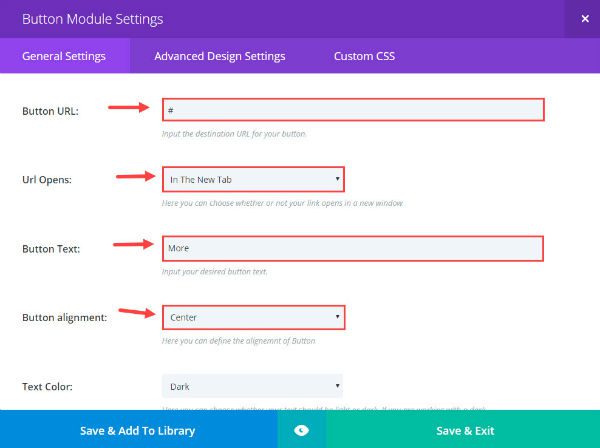This screenshot has width=600, height=448.
Task: Open the Button alignment dropdown
Action: pos(253,317)
